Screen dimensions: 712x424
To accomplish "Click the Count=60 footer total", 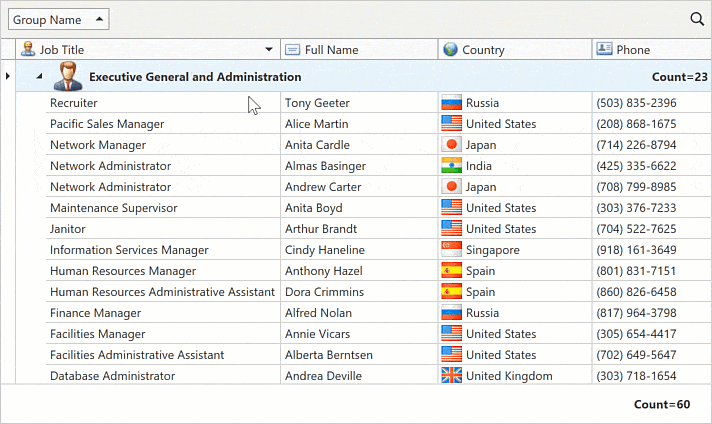I will [662, 404].
